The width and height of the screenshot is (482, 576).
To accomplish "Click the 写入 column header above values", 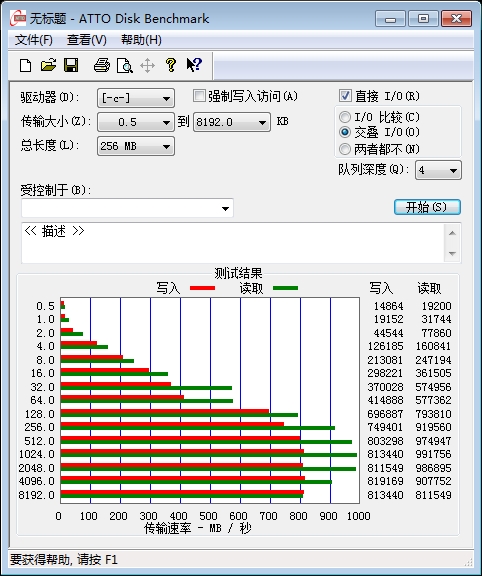I will point(381,288).
